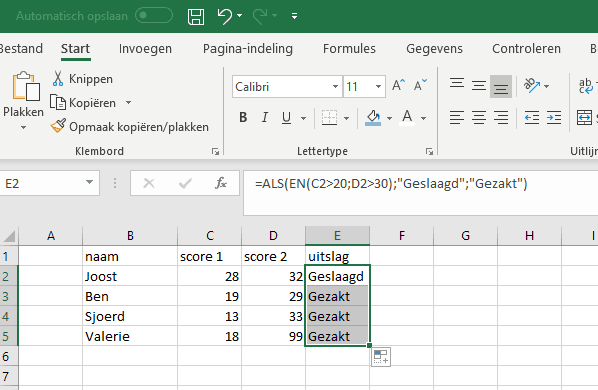Screen dimensions: 598x390
Task: Open the Formules ribbon tab
Action: [349, 49]
